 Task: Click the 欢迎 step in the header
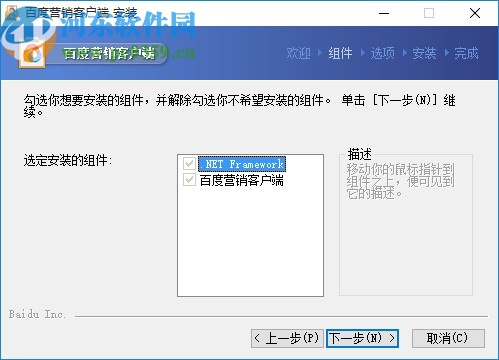pyautogui.click(x=298, y=53)
